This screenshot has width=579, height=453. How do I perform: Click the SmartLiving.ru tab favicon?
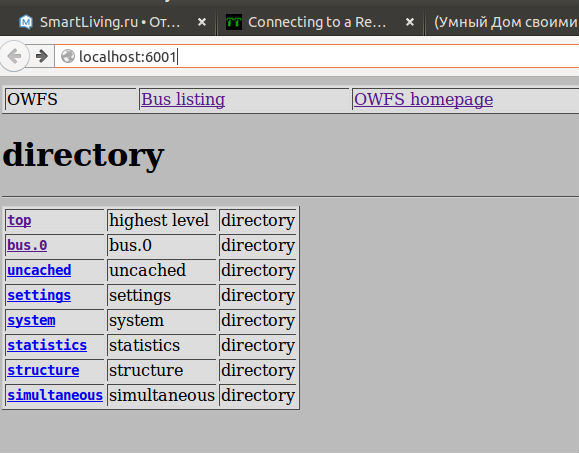26,22
